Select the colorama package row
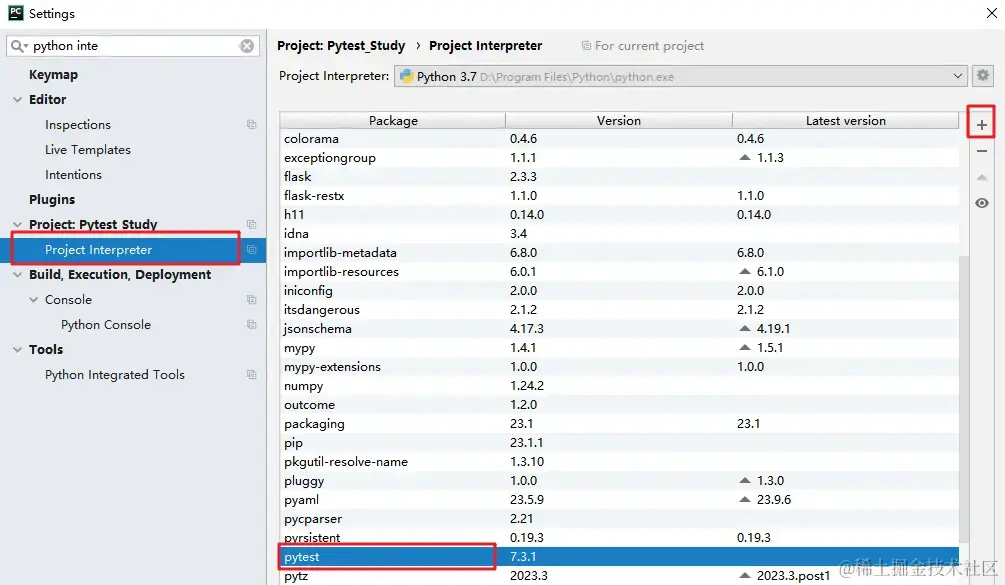Screen dimensions: 1005x585 click(619, 138)
